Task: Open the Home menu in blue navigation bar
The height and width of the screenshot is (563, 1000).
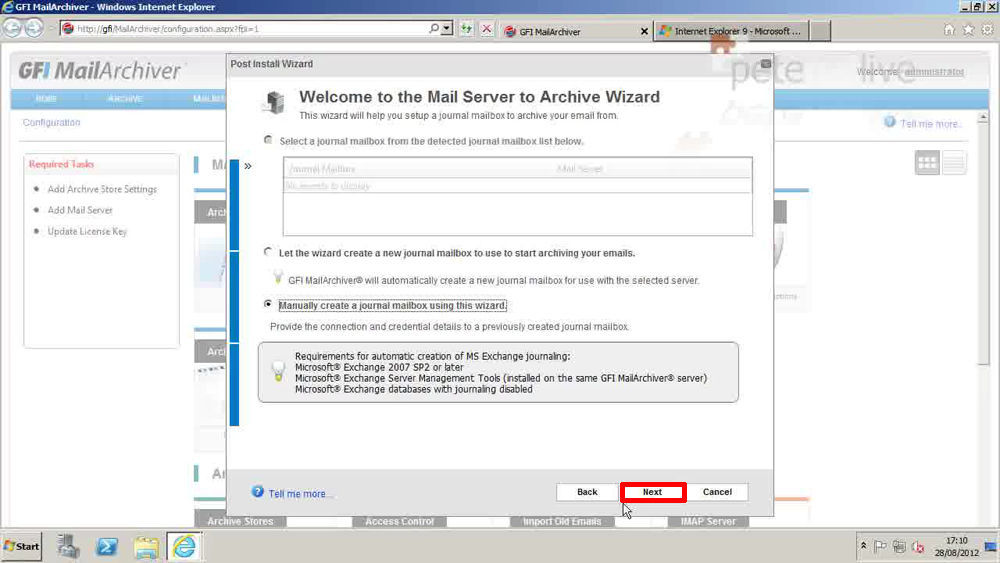Action: tap(46, 99)
